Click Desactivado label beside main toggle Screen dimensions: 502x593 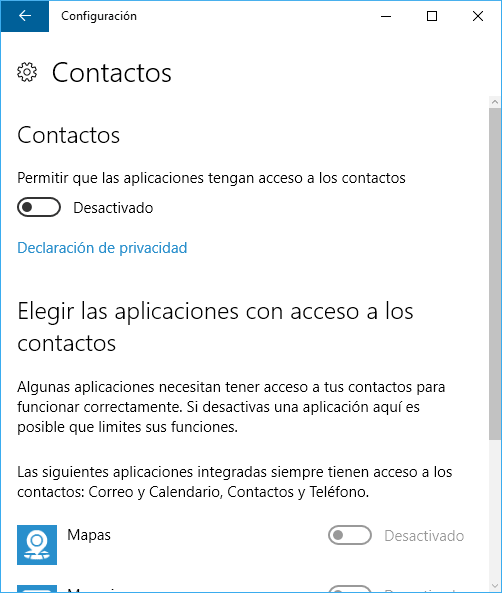pyautogui.click(x=113, y=208)
